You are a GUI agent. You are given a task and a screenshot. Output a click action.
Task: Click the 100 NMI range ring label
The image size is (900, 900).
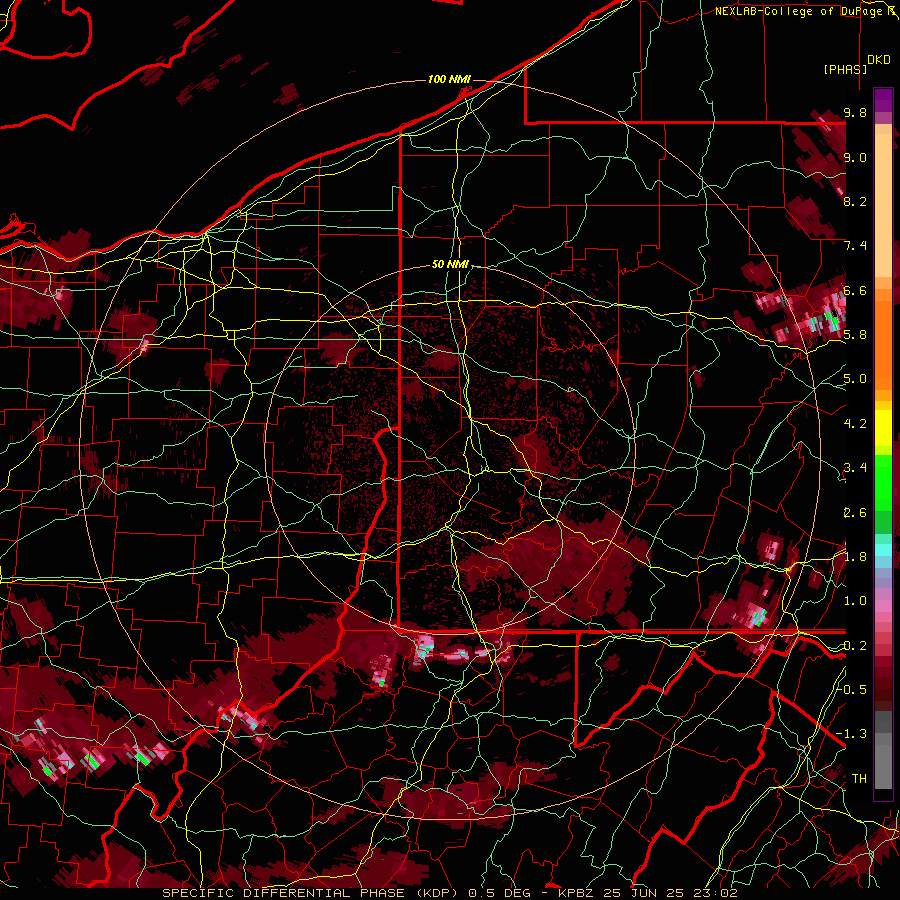click(x=449, y=79)
